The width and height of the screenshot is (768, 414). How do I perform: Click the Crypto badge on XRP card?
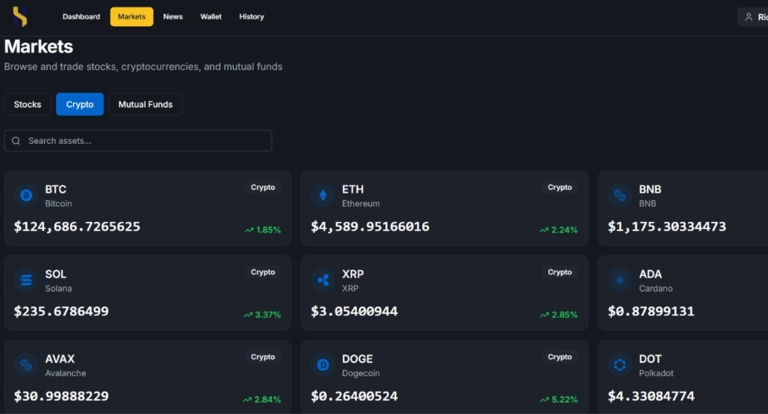click(x=560, y=272)
